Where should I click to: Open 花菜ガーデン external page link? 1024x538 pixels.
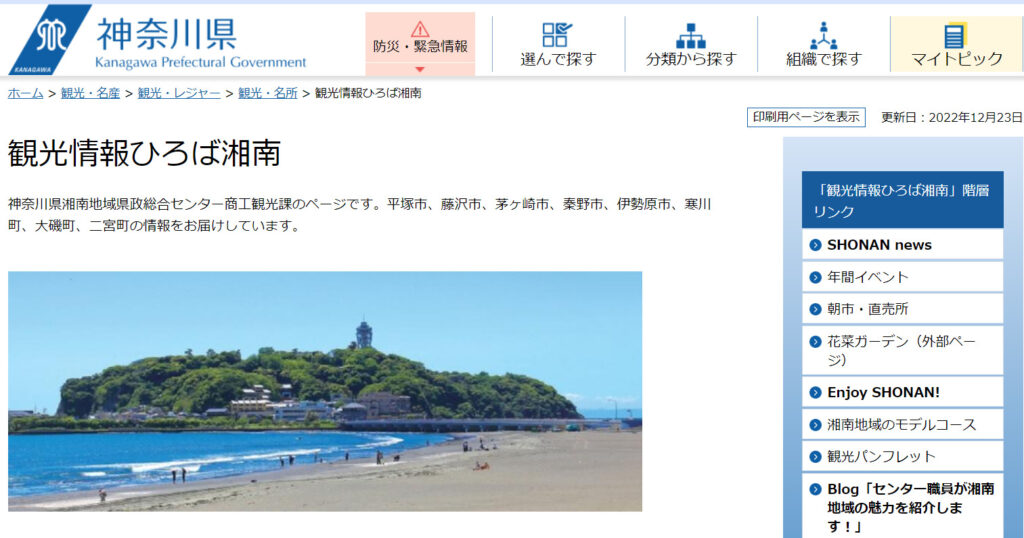[902, 351]
